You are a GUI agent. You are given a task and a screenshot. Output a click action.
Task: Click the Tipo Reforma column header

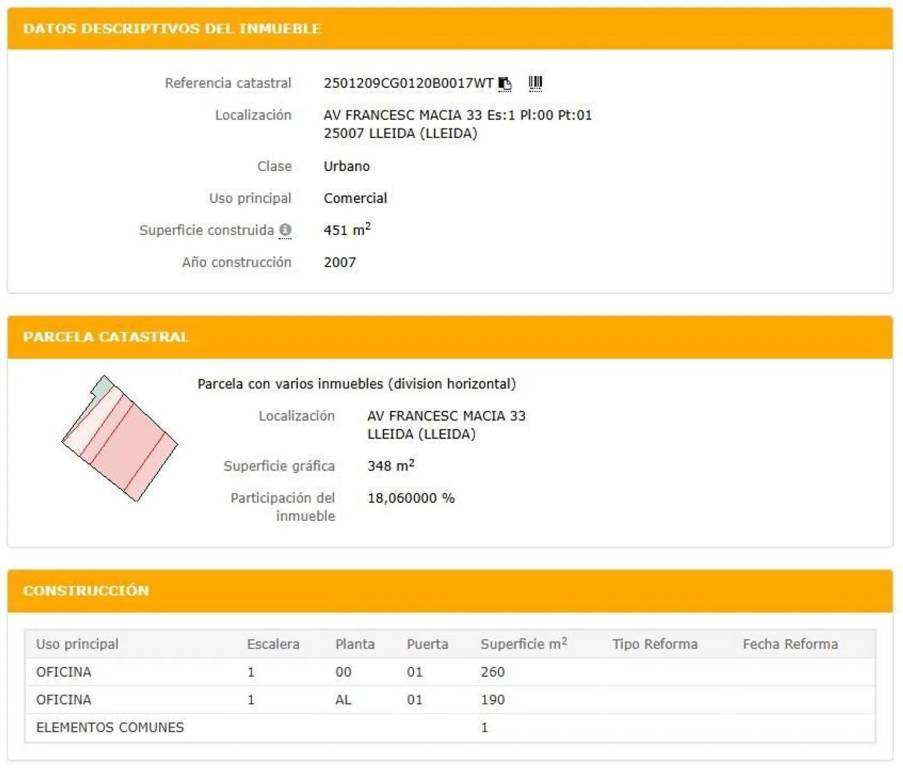pyautogui.click(x=654, y=644)
